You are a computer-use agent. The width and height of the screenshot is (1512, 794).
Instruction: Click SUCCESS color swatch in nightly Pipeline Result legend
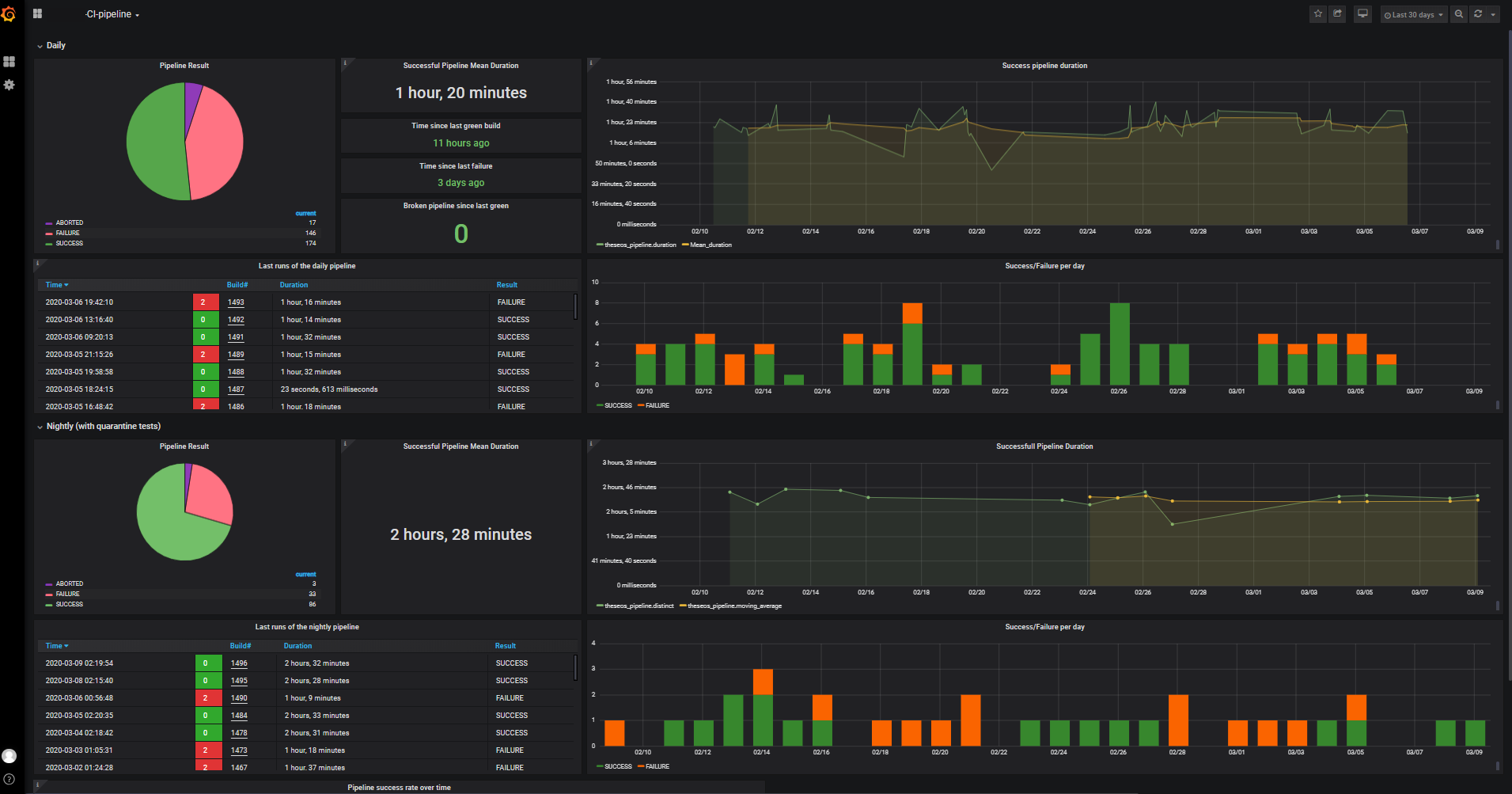(x=49, y=605)
